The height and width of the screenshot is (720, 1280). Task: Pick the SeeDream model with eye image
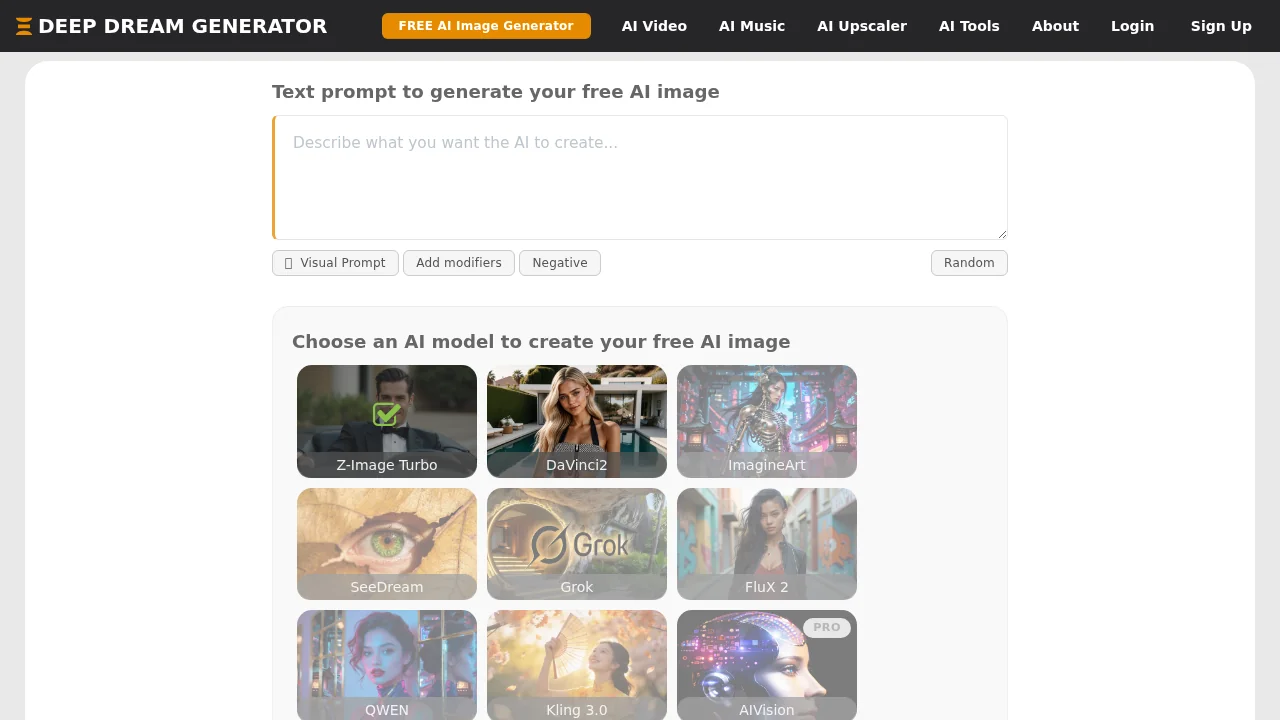tap(387, 543)
